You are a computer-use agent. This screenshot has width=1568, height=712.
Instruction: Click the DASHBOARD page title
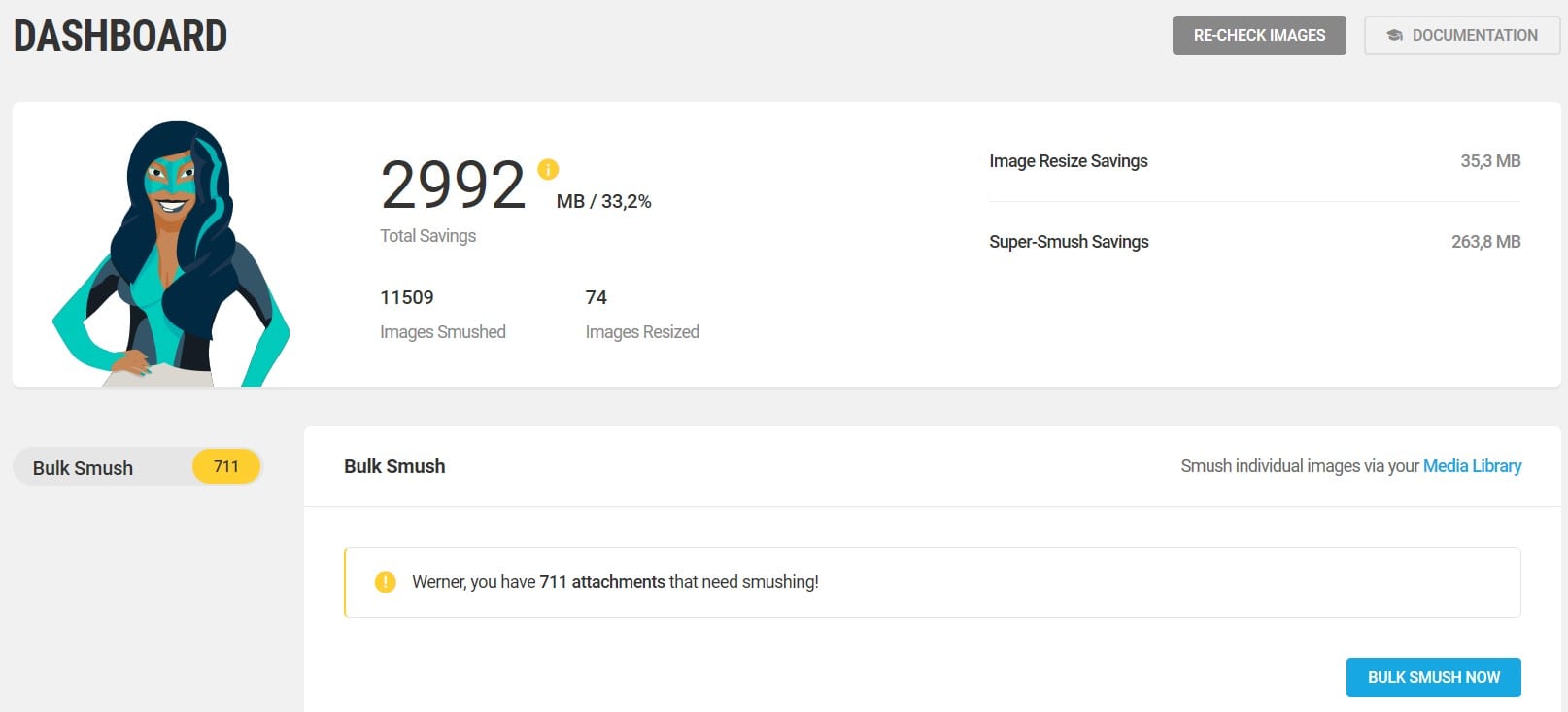click(120, 36)
